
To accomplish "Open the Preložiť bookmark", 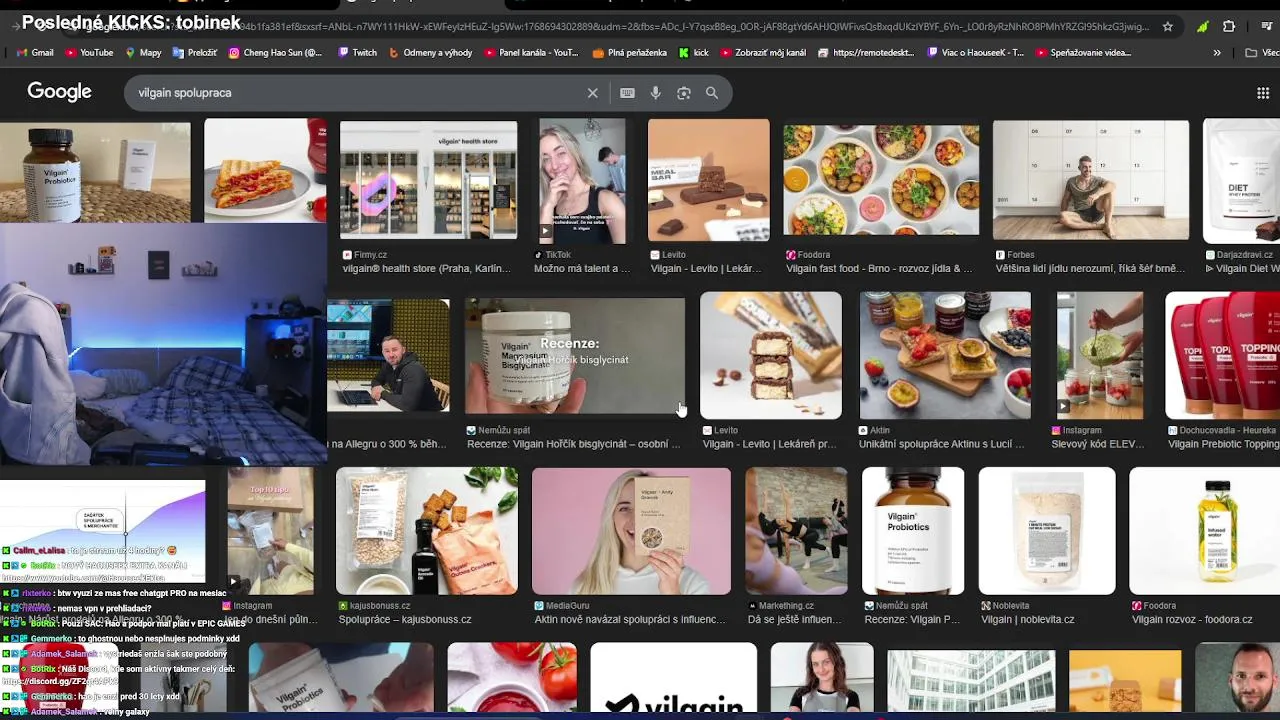I will point(194,53).
